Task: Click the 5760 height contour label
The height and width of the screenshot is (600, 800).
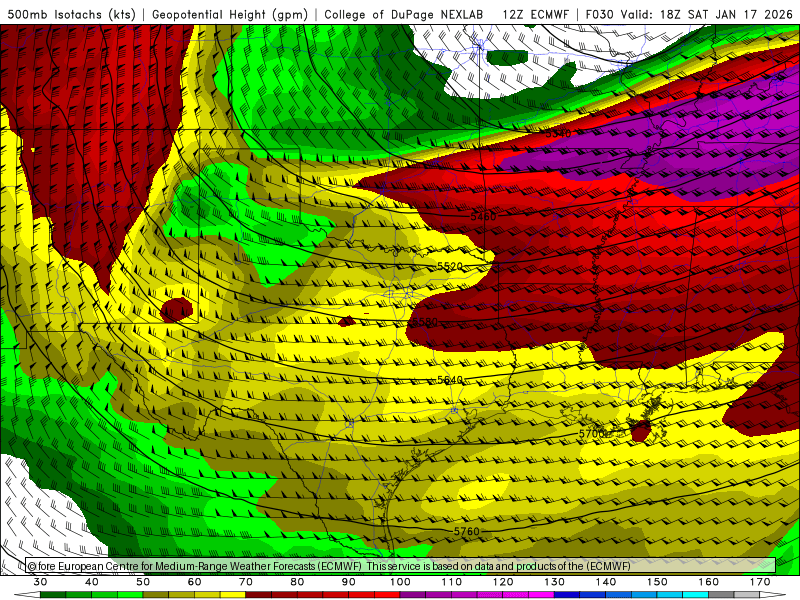Action: point(467,531)
